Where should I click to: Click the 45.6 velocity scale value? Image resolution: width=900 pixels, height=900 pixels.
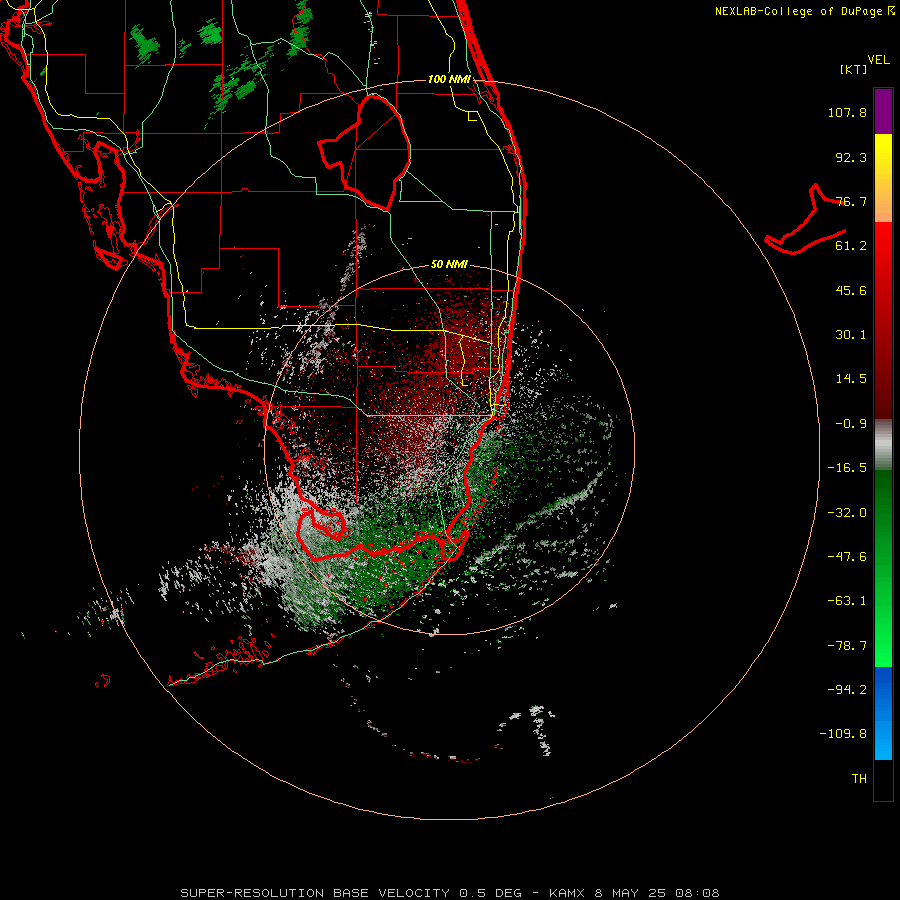851,290
